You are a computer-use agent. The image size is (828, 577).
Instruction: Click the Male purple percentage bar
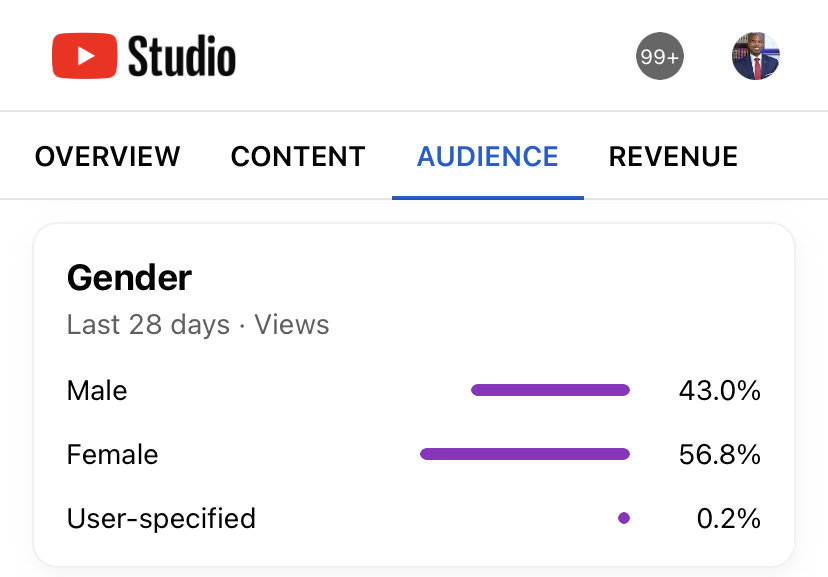550,390
